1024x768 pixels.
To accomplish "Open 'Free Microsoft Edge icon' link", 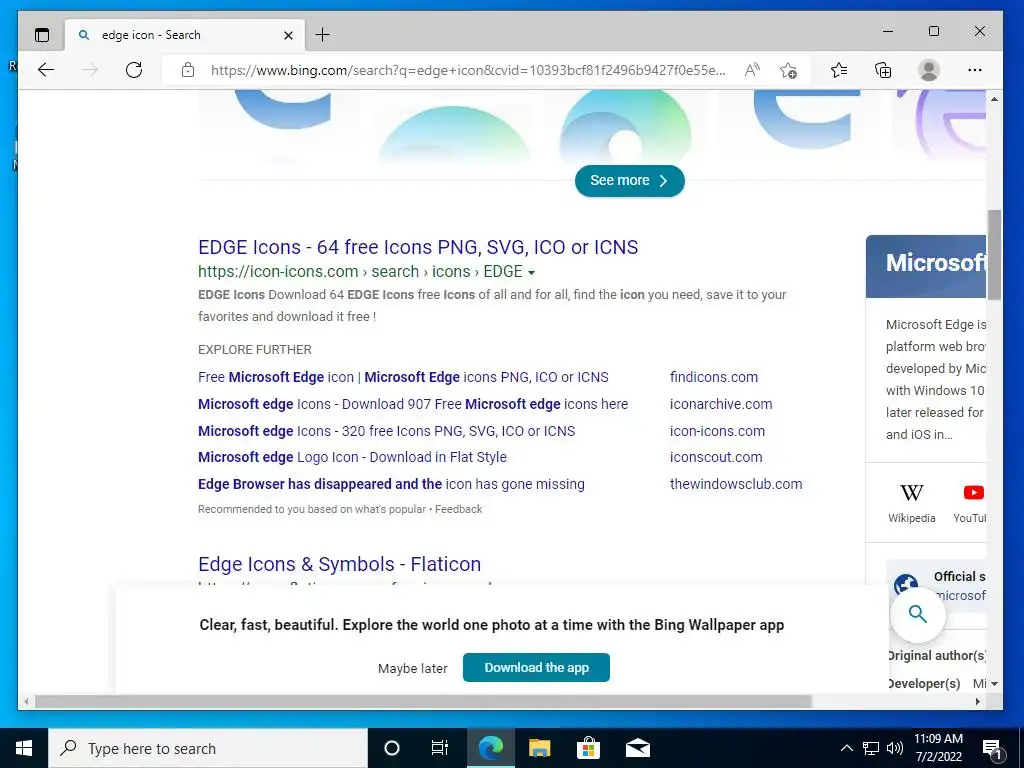I will pos(403,377).
